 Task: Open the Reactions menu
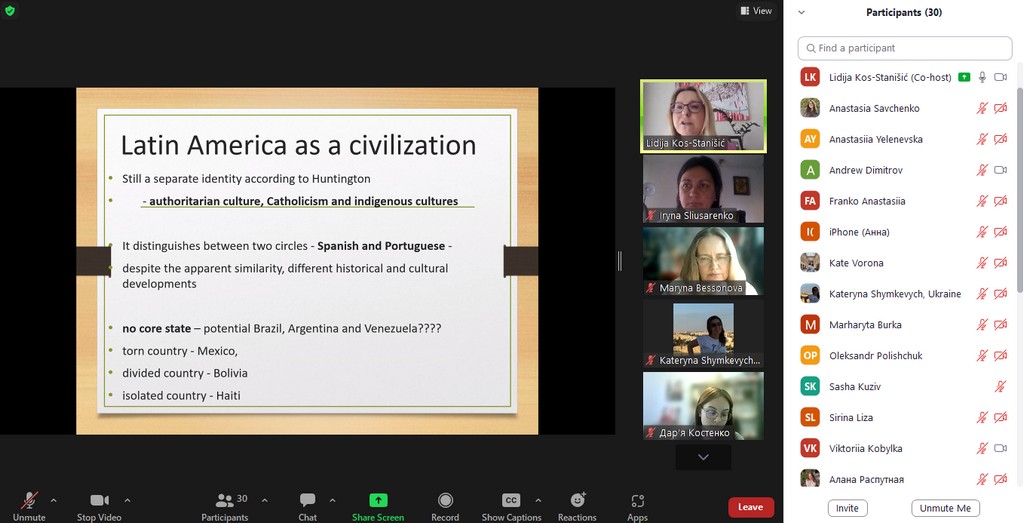pos(577,500)
